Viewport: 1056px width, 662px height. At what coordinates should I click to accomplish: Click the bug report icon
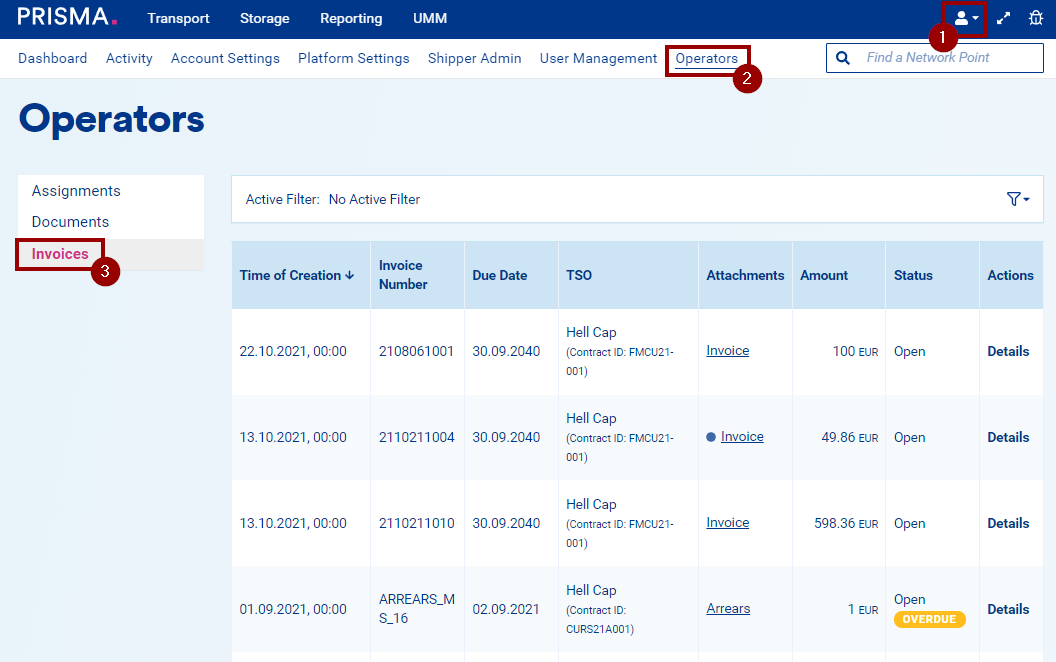[x=1036, y=18]
